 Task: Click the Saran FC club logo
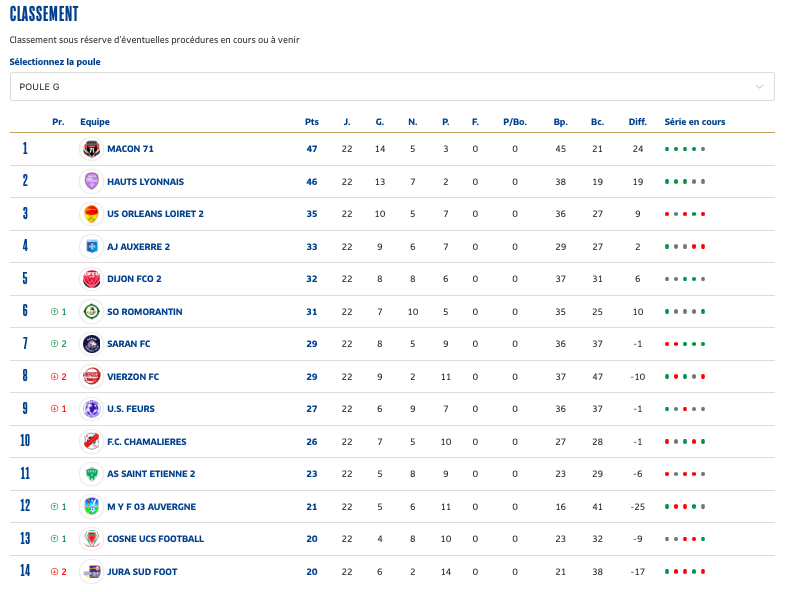pyautogui.click(x=91, y=344)
